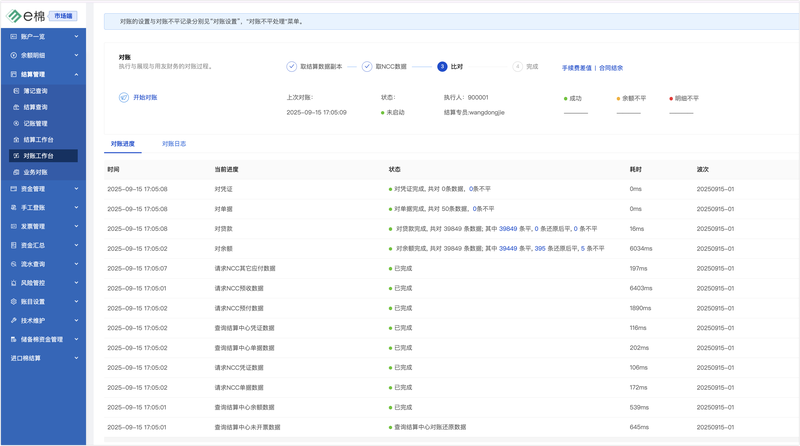Expand the 手工管账 sidebar menu

[x=77, y=207]
